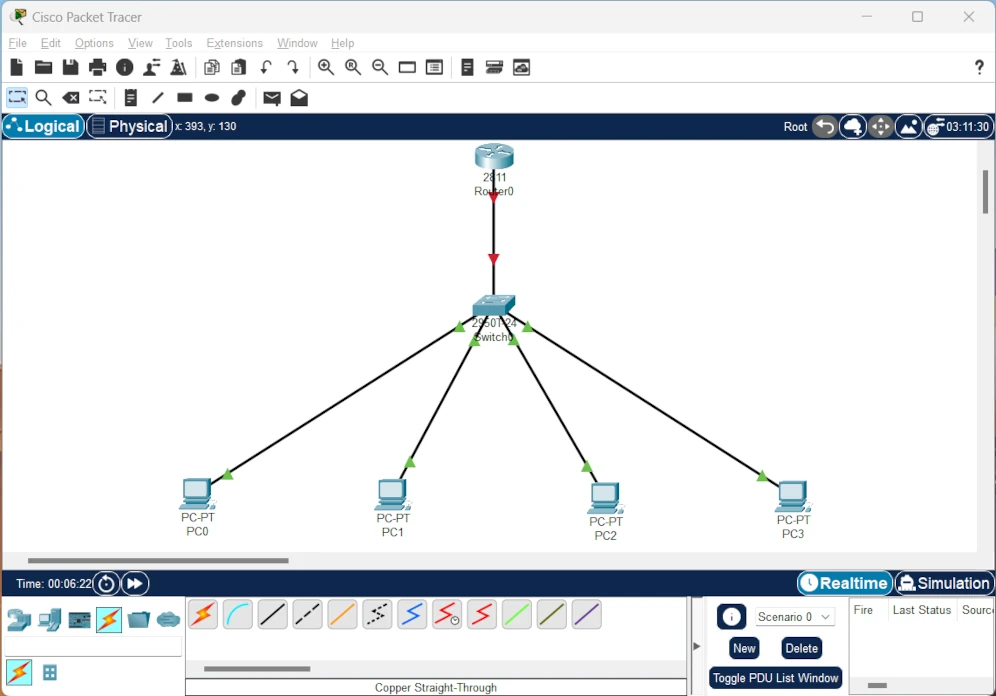Zoom in with magnifier plus icon
Image resolution: width=996 pixels, height=696 pixels.
tap(326, 67)
